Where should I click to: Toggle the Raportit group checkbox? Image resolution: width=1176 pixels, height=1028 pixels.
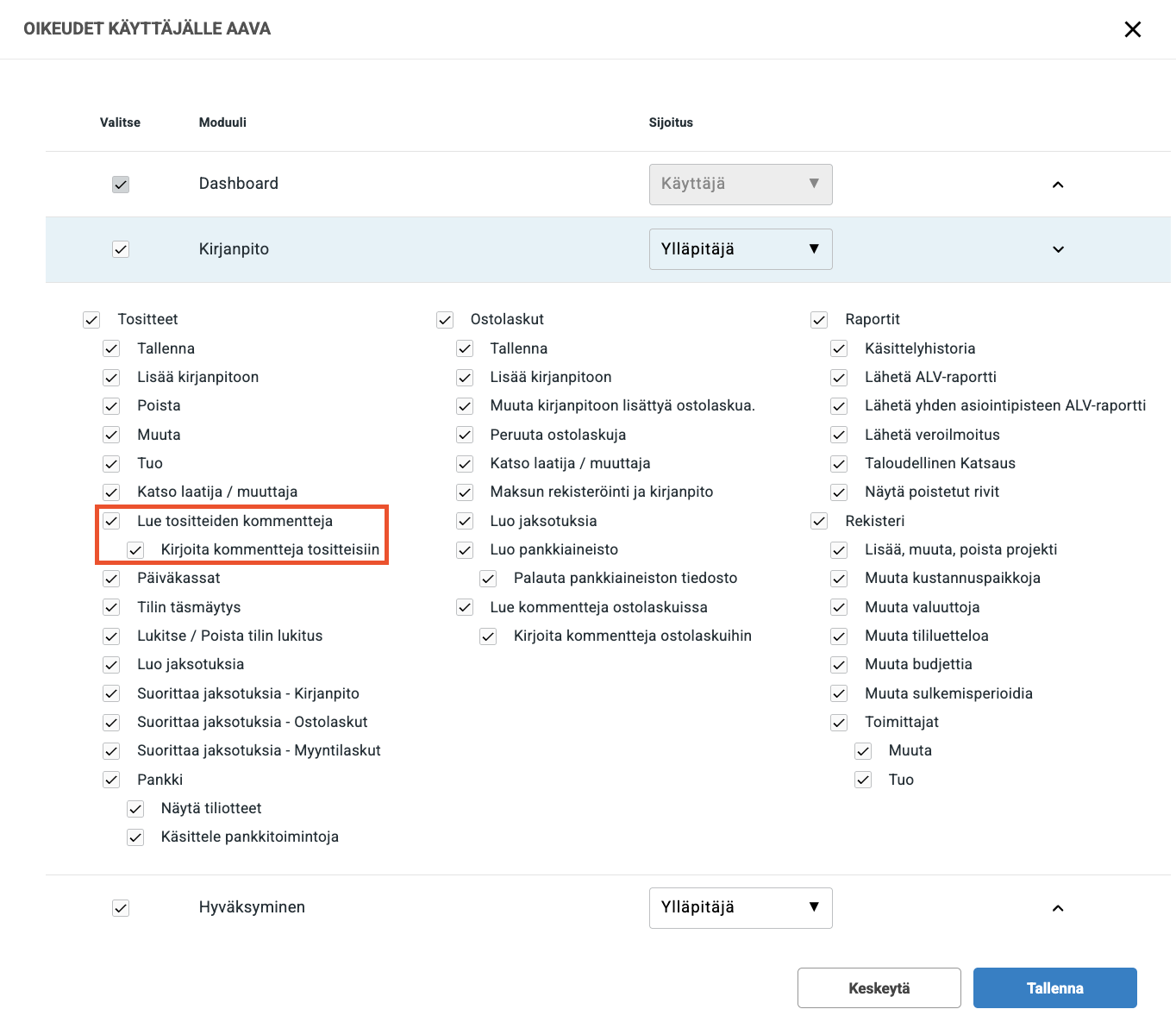coord(819,320)
